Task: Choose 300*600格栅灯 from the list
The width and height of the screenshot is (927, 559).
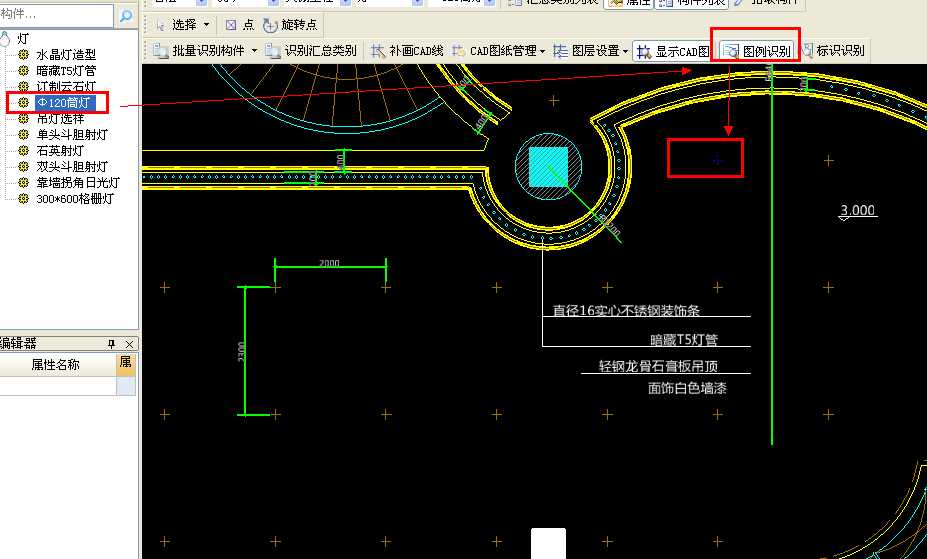Action: coord(75,199)
